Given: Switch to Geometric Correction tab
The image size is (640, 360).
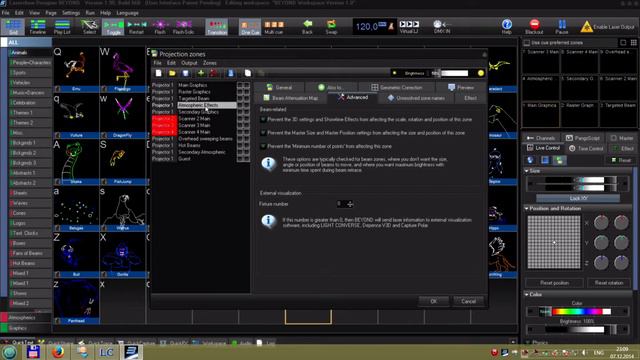Looking at the screenshot, I should point(397,87).
